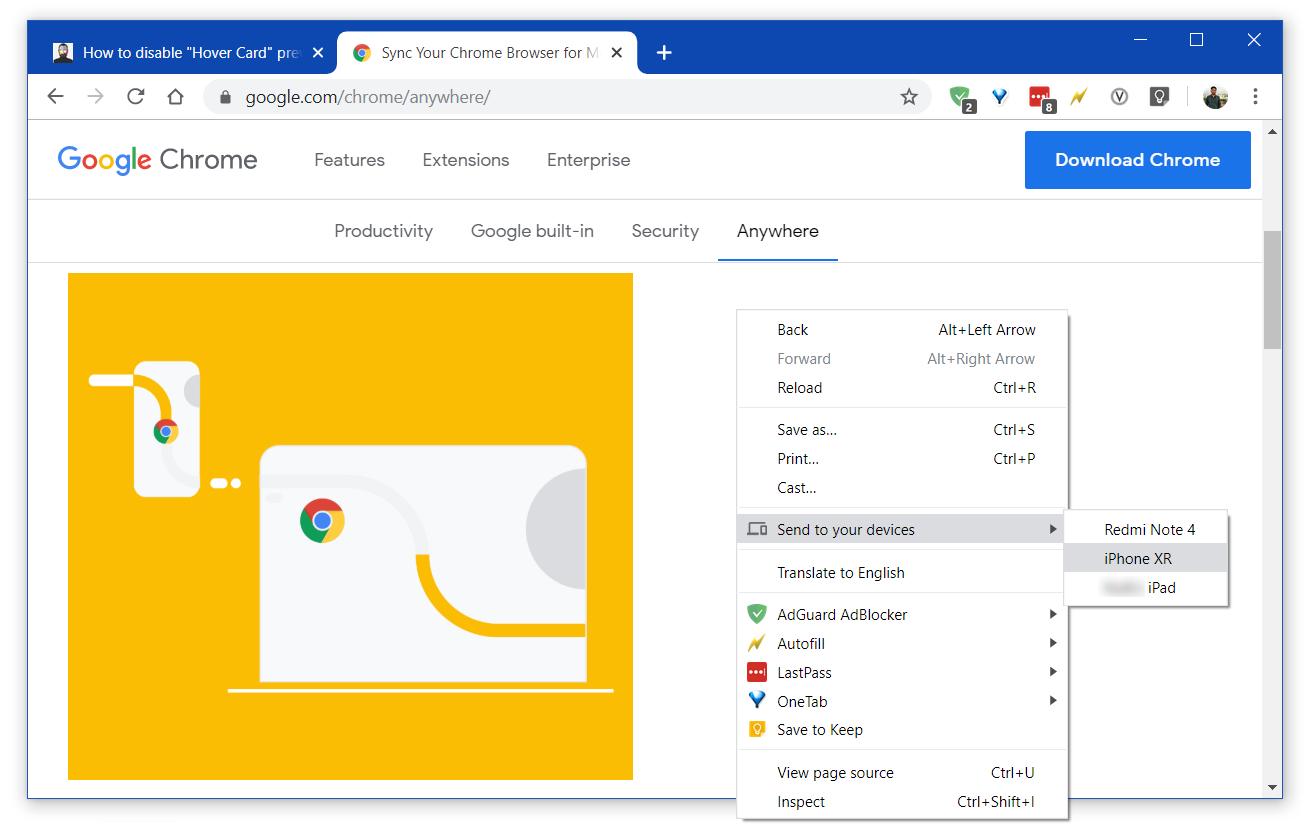Open the Features navigation link
Viewport: 1309px width, 839px height.
pos(349,160)
